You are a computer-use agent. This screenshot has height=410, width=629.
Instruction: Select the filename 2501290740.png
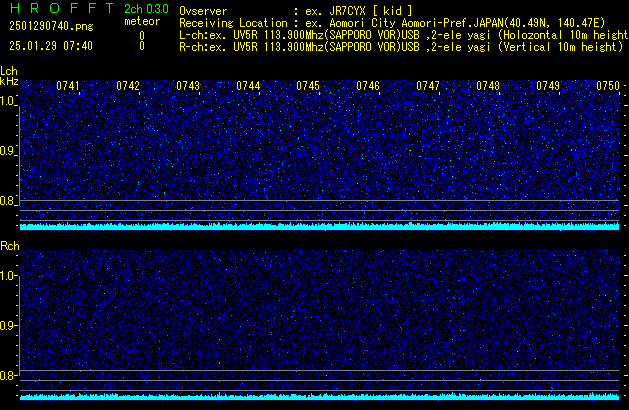click(51, 26)
